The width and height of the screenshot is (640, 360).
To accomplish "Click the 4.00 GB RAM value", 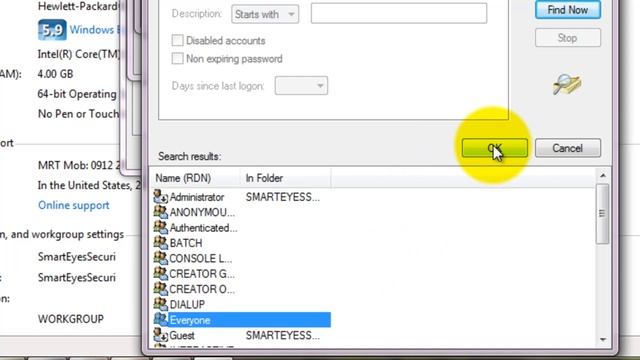I will [x=55, y=74].
